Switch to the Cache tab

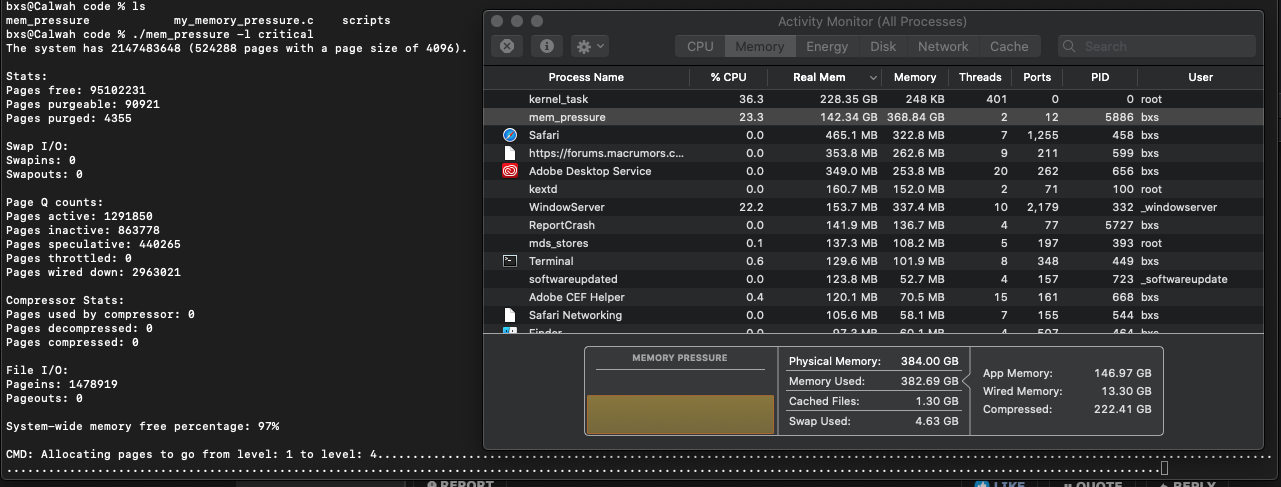(1009, 46)
